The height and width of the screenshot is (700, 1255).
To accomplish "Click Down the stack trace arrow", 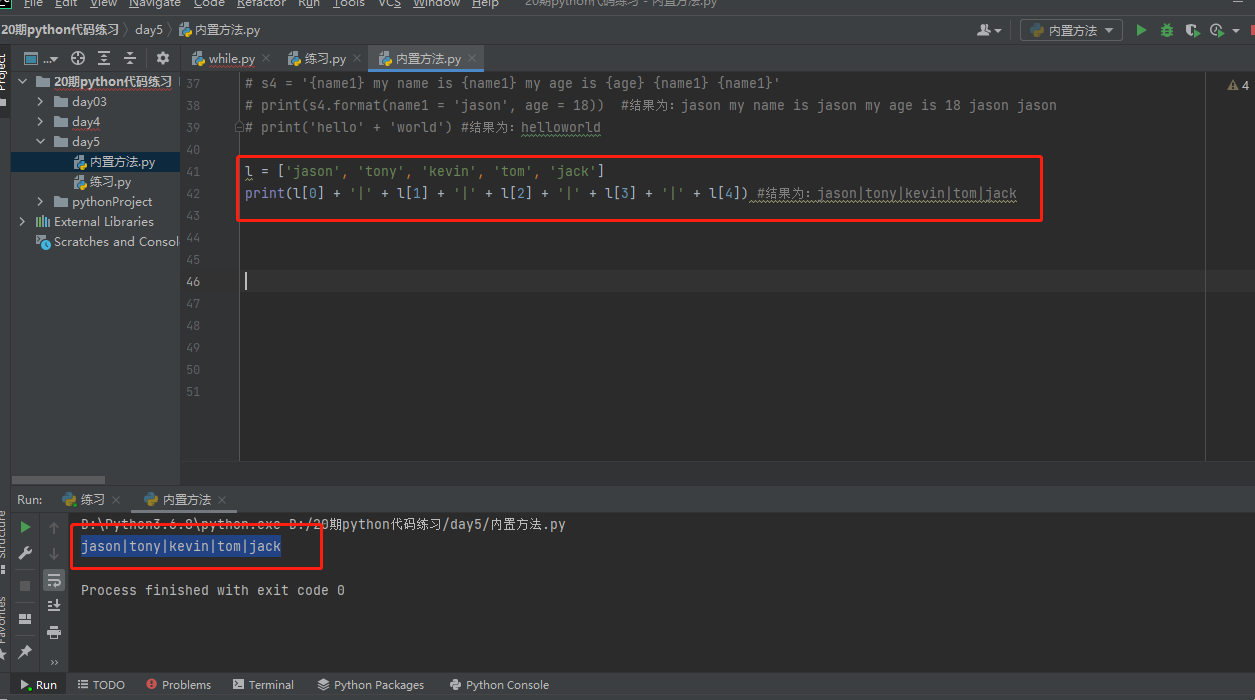I will click(54, 553).
